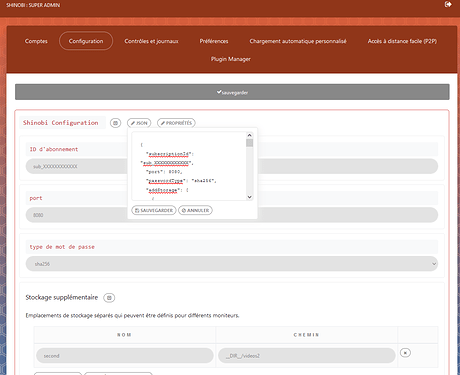This screenshot has width=460, height=375.
Task: Switch to Contrôles et journaux tab
Action: (x=151, y=41)
